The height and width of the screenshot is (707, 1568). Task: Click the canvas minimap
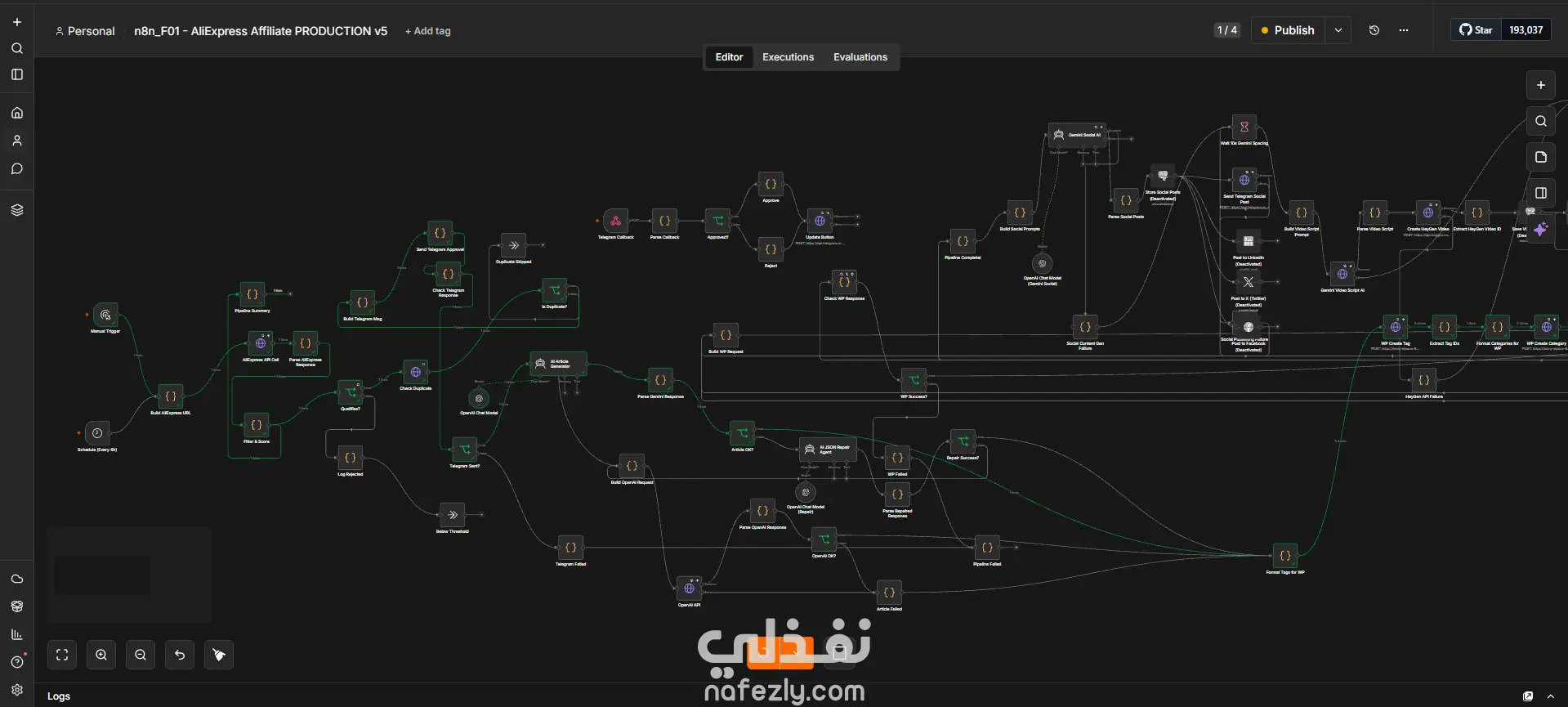[x=129, y=575]
